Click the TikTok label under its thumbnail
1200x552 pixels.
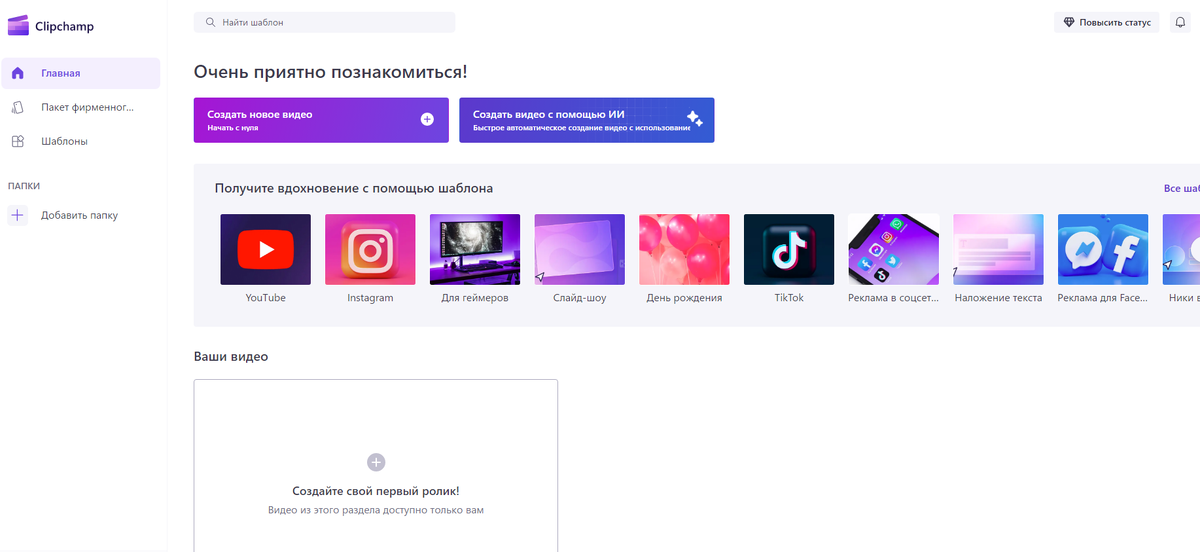click(x=789, y=298)
